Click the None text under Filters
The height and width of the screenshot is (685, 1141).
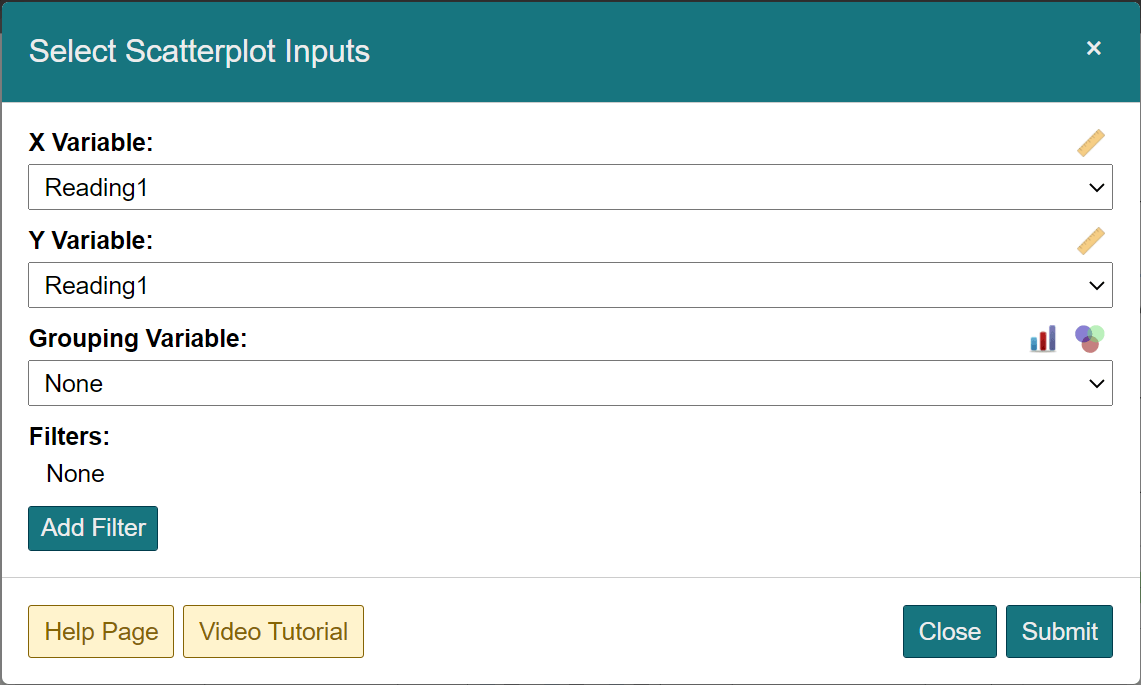click(x=75, y=474)
